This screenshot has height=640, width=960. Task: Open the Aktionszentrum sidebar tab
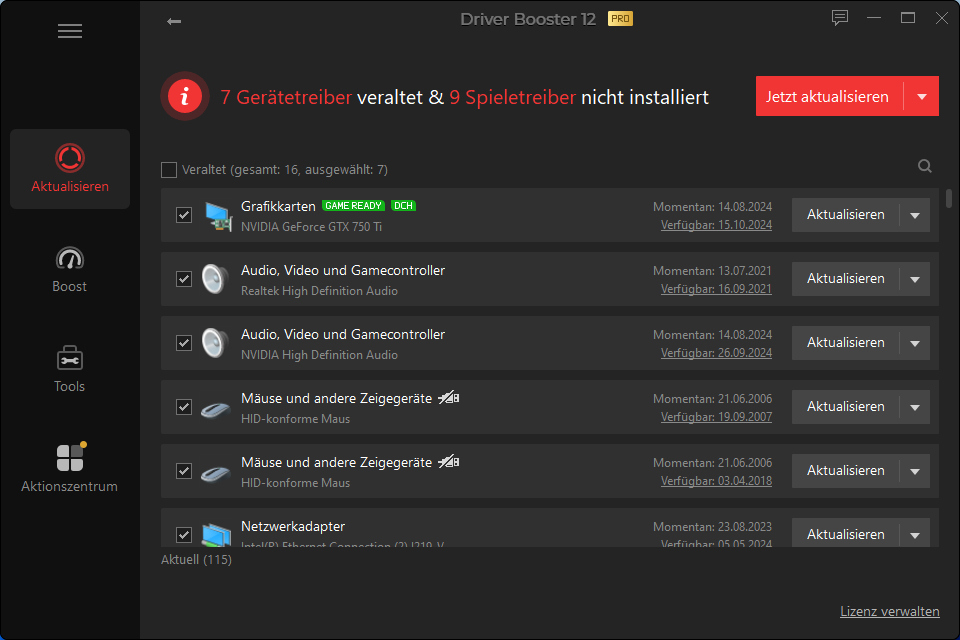pyautogui.click(x=70, y=468)
